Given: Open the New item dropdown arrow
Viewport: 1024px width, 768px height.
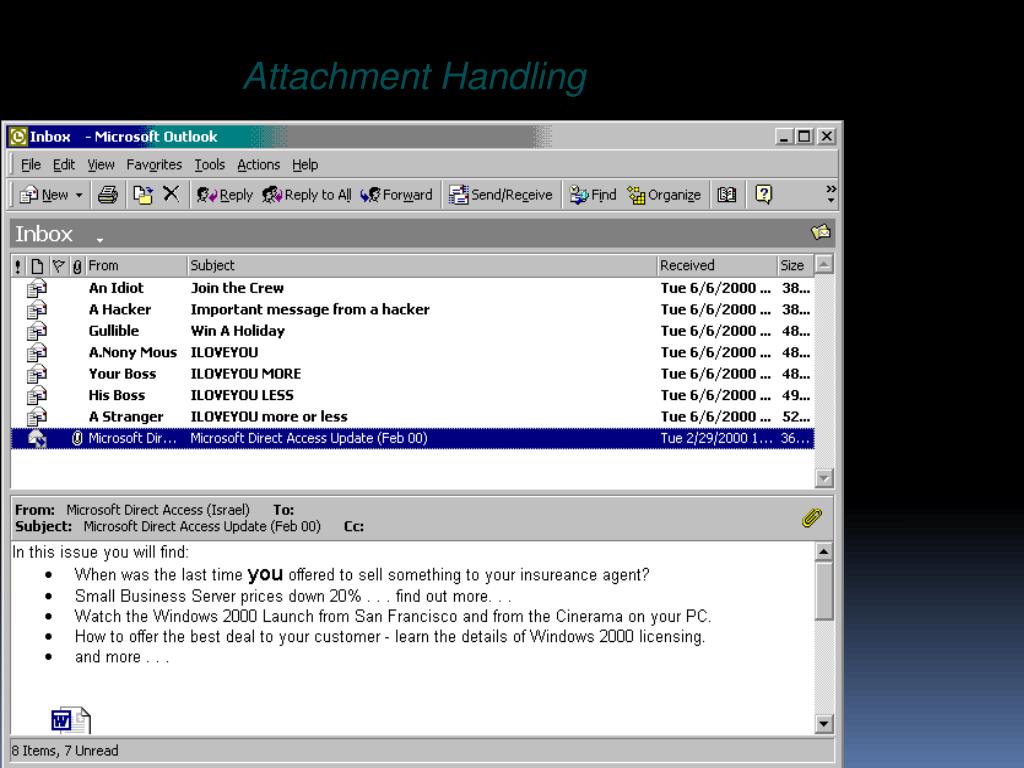Looking at the screenshot, I should click(x=79, y=195).
